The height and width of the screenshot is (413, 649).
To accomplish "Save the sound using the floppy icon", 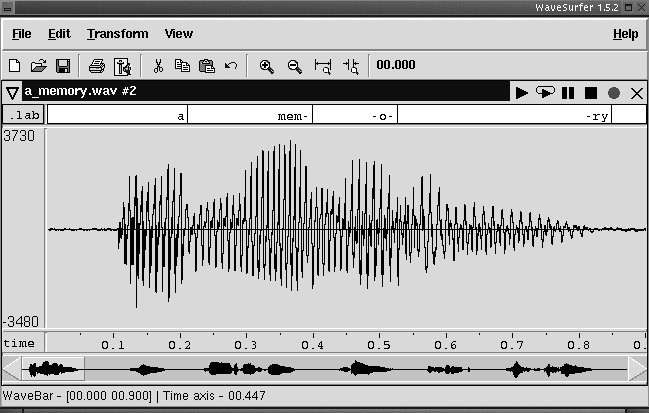I will [62, 66].
